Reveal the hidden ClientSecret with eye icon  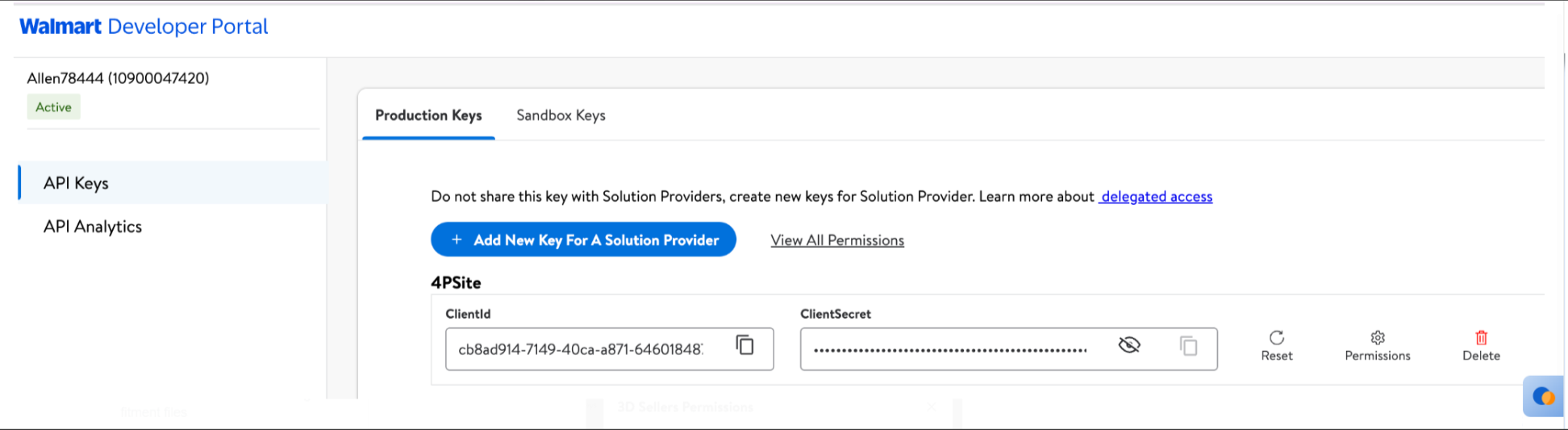(1129, 345)
